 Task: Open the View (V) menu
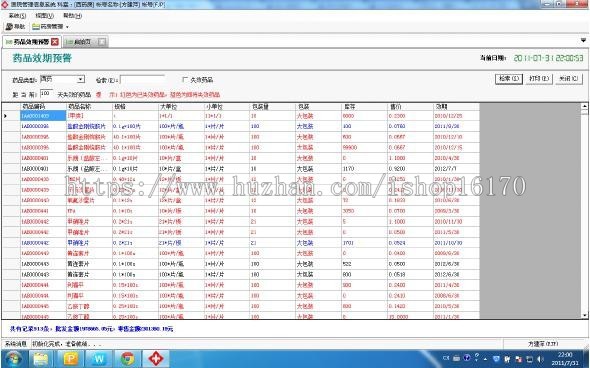[44, 16]
